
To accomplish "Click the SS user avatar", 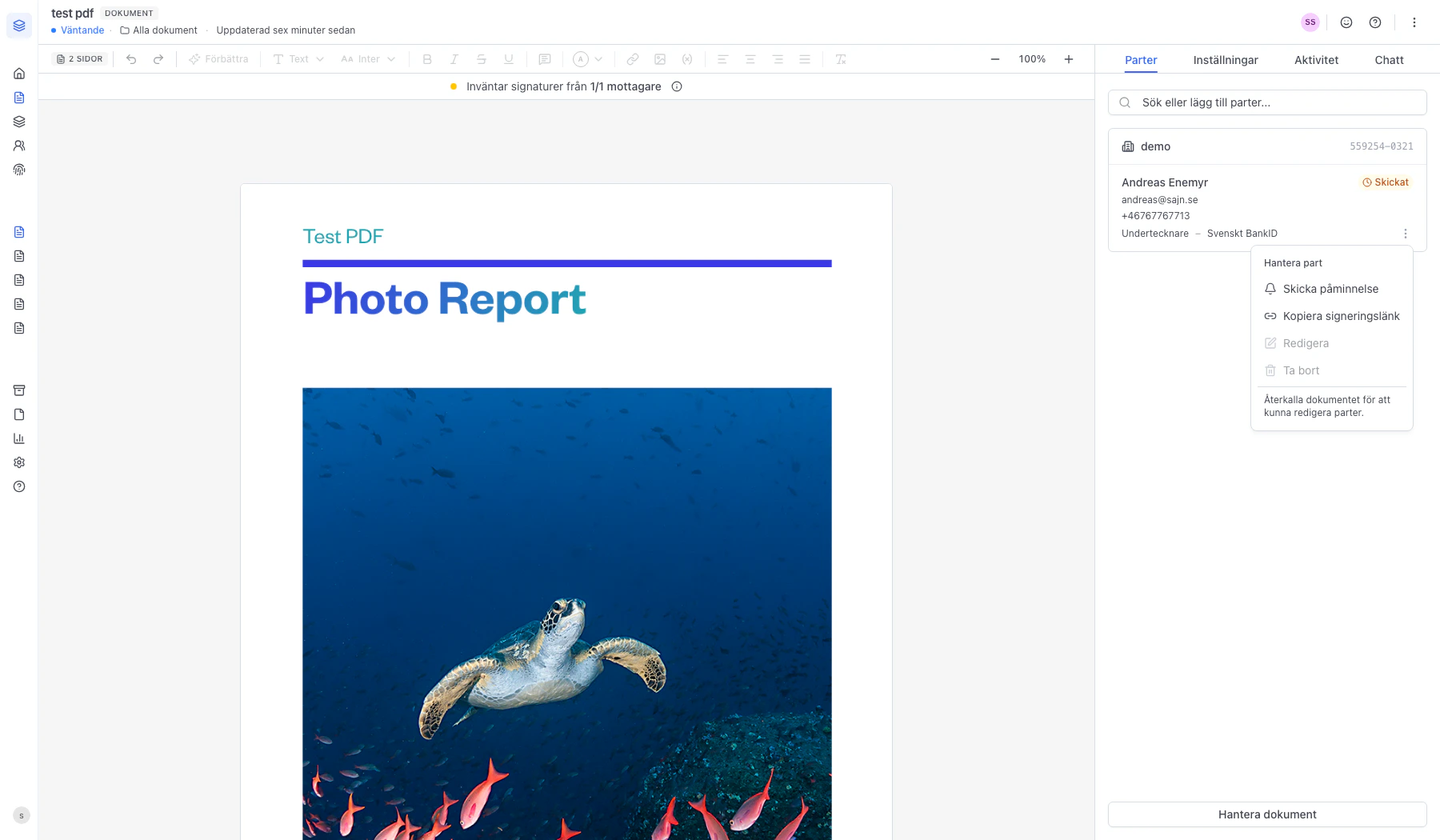I will click(x=1310, y=22).
